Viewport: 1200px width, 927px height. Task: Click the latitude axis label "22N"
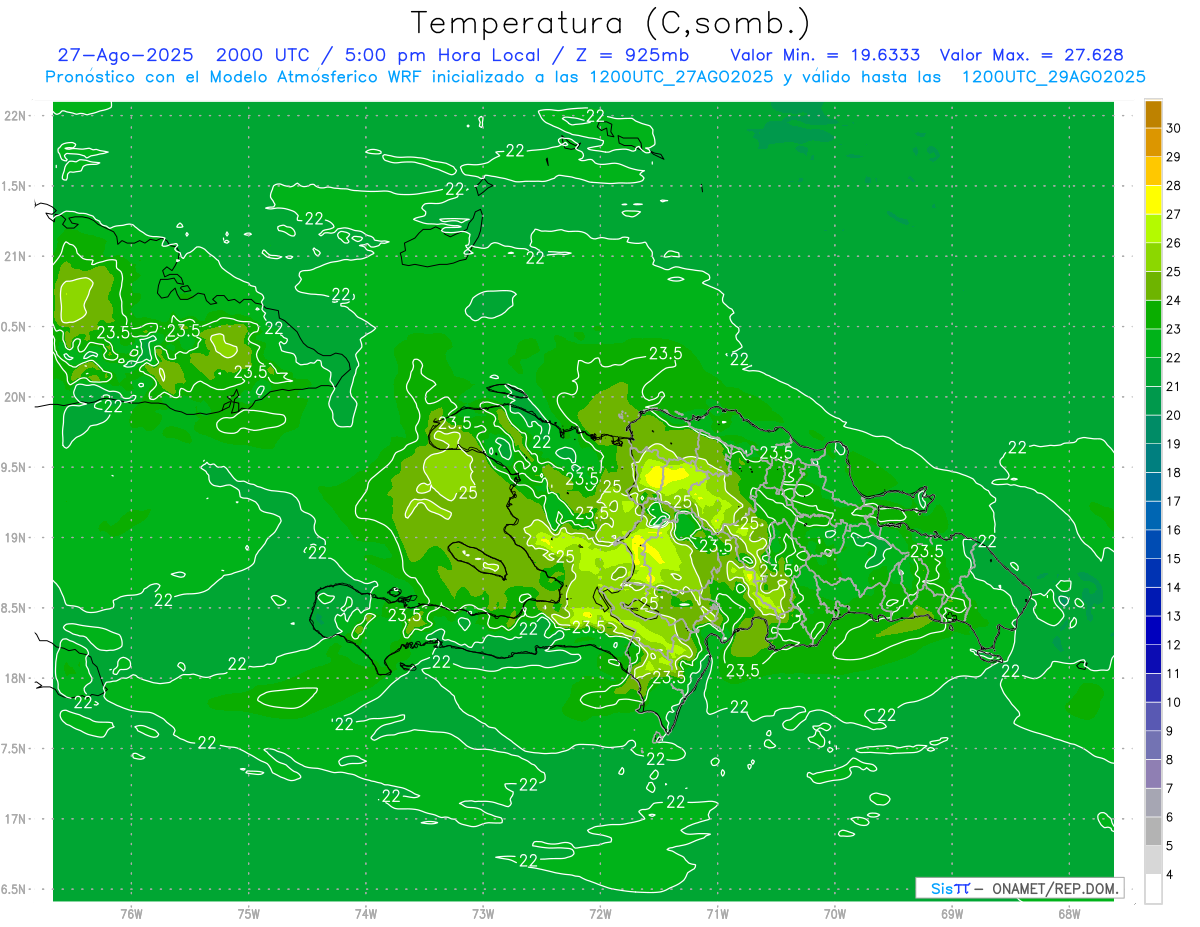tap(17, 115)
